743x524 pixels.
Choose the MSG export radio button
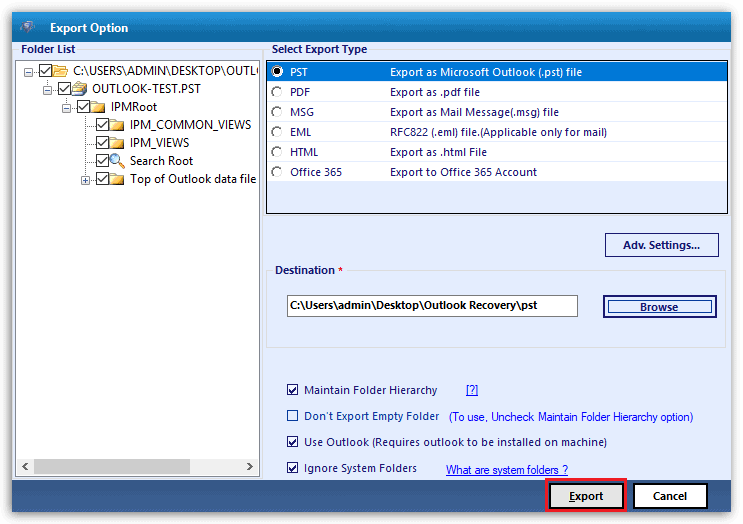[277, 112]
